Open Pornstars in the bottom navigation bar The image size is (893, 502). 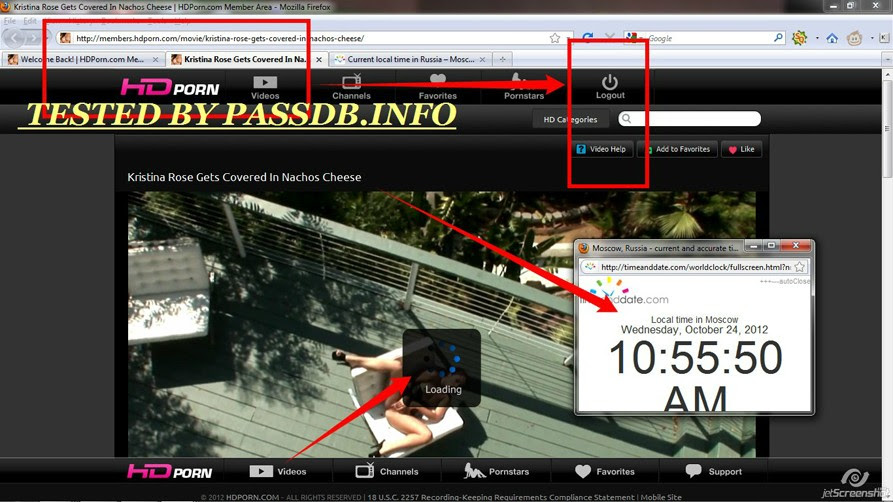coord(497,471)
